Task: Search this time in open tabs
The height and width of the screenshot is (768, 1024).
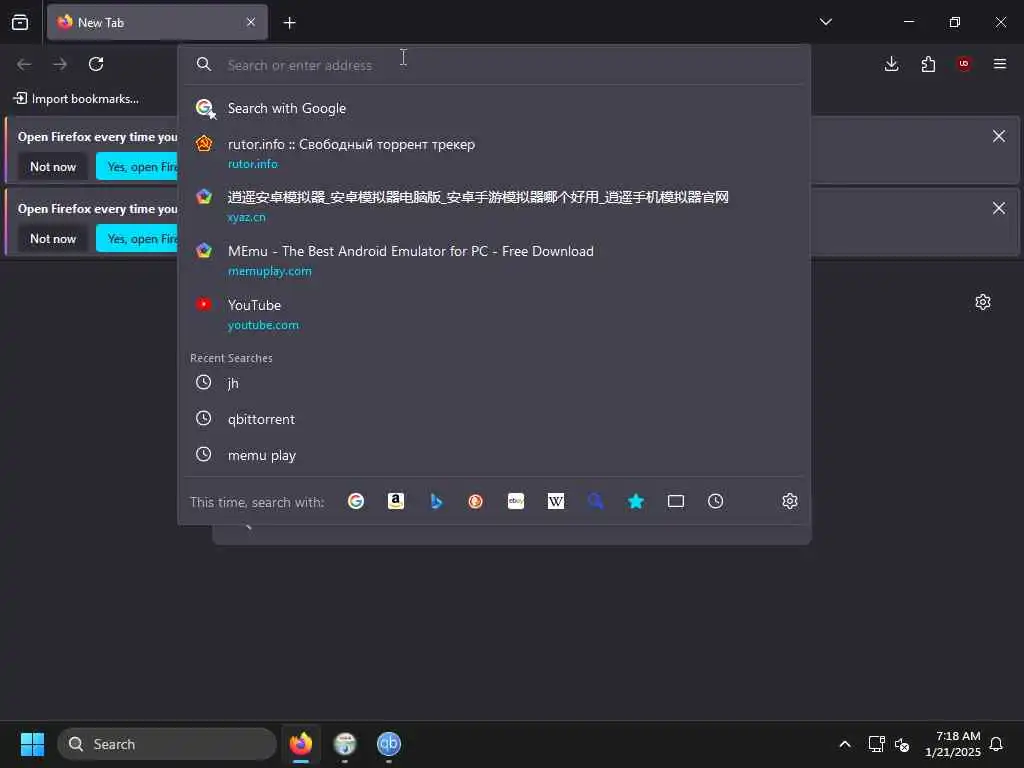Action: pos(676,501)
